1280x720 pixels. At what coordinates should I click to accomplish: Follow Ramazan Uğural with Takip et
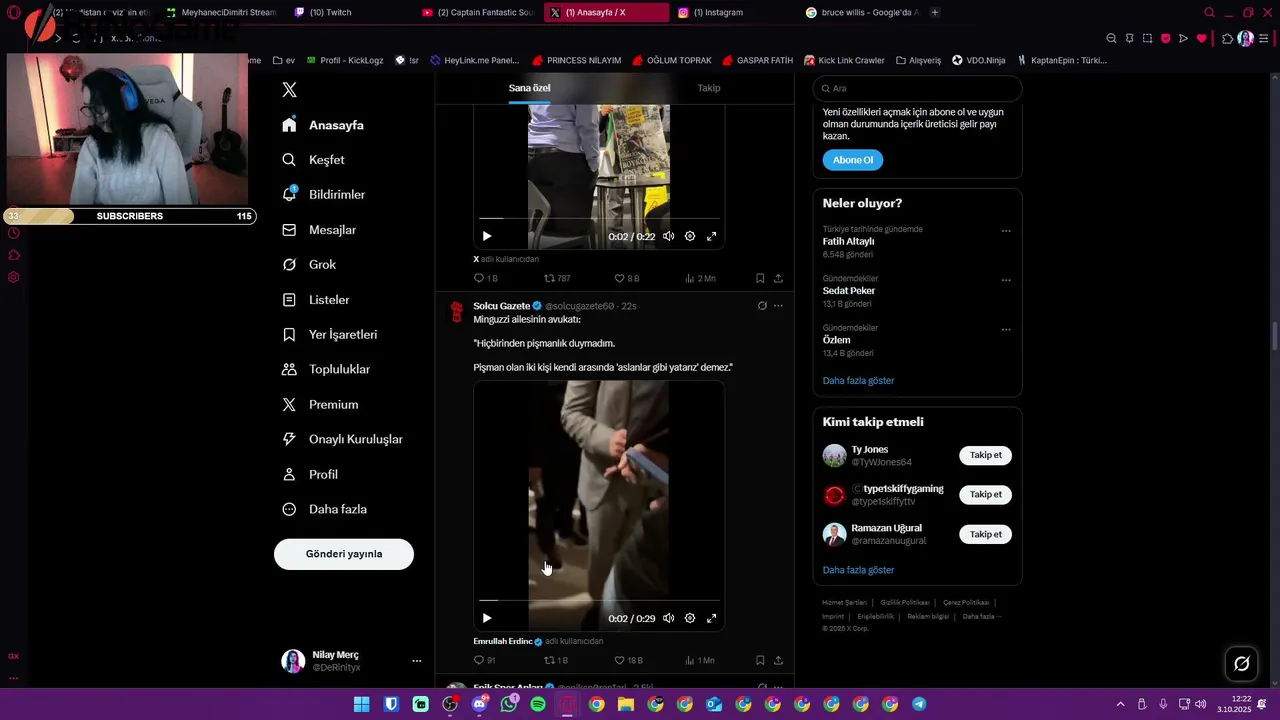(985, 534)
